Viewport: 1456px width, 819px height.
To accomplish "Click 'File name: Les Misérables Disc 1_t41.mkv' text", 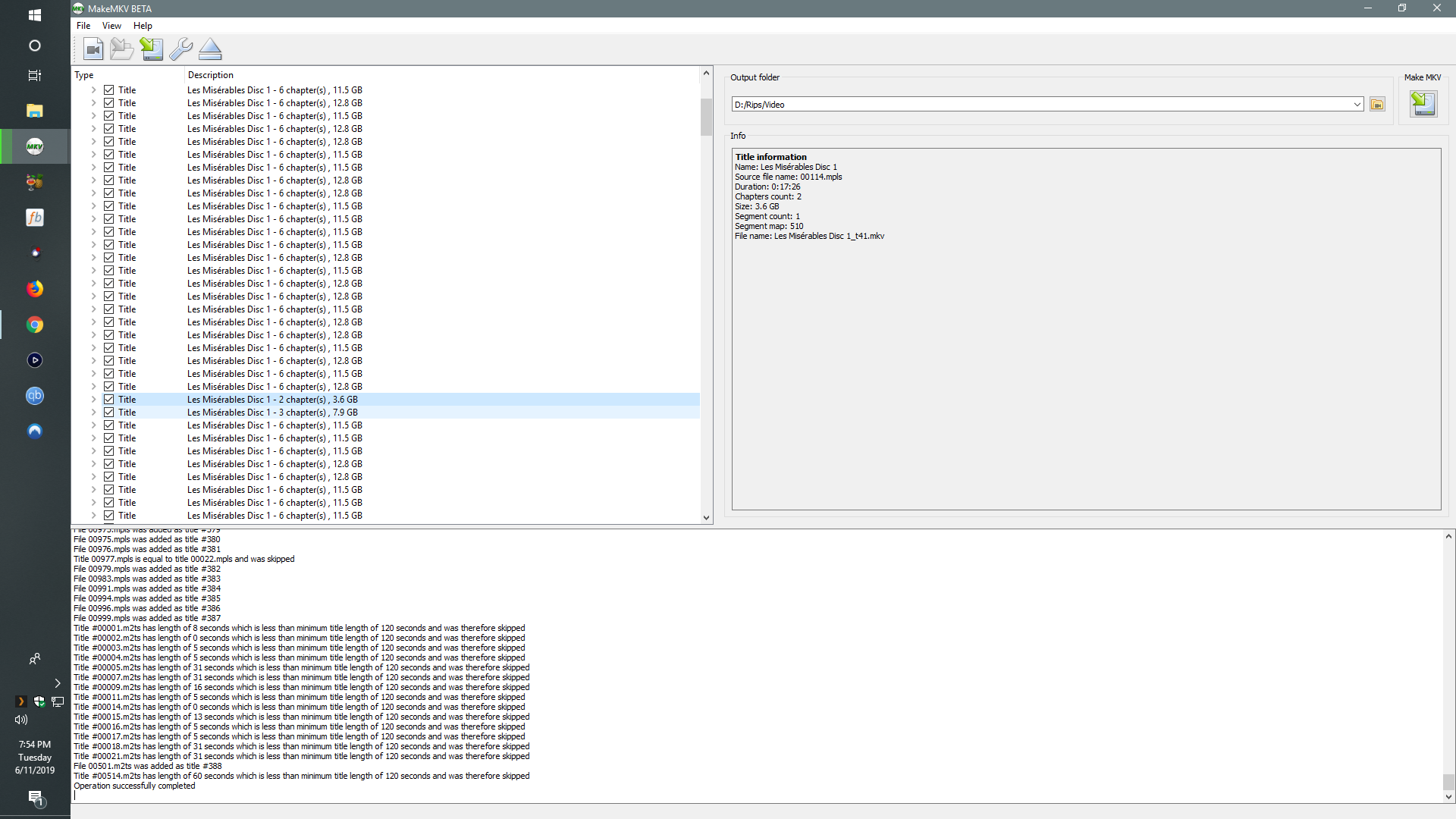I will [809, 236].
